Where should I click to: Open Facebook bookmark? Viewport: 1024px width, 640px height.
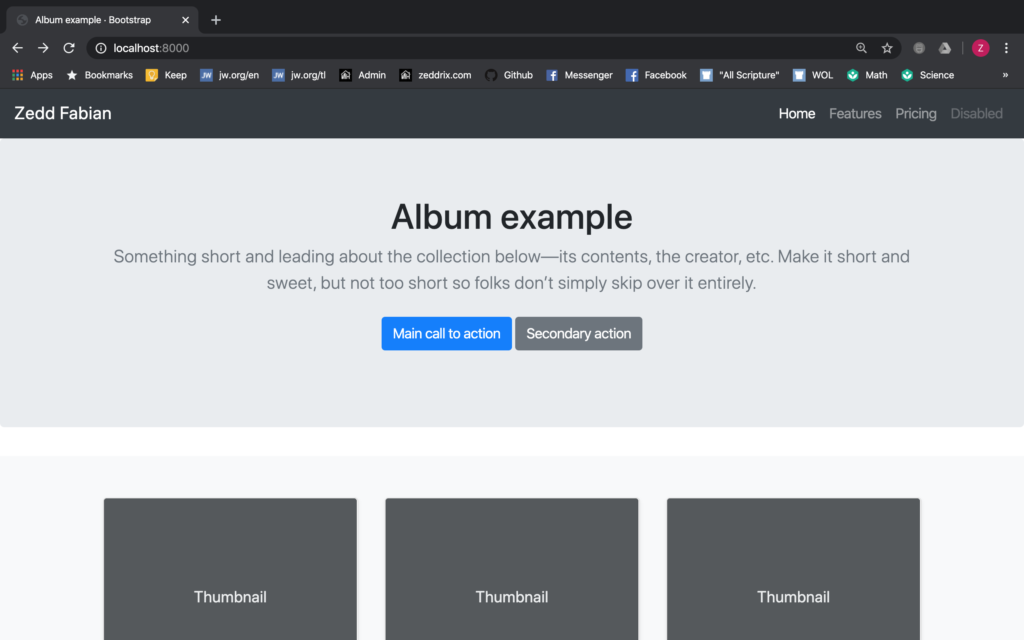[x=656, y=75]
